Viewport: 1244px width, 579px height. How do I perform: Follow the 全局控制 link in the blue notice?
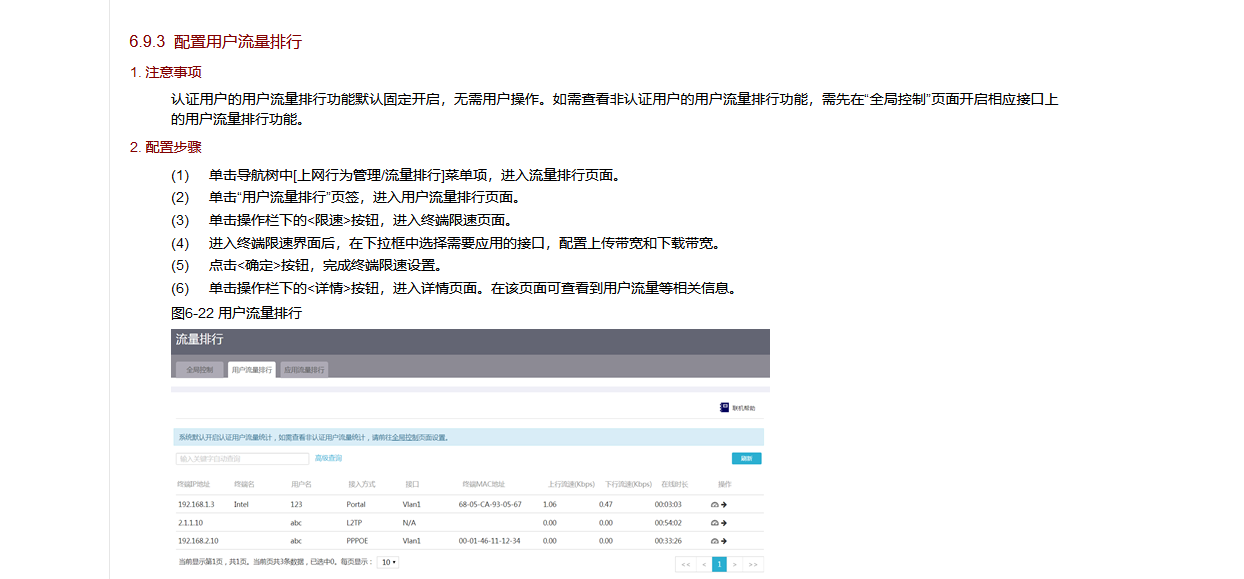coord(404,437)
